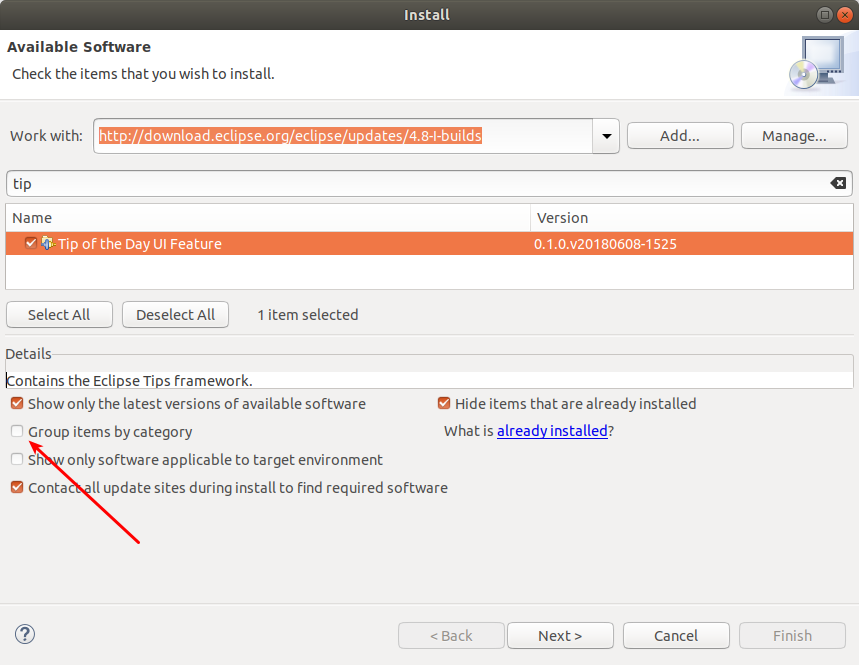Screen dimensions: 859x665
Task: Click the details text 'Contains the Eclipse Tips framework.'
Action: coord(129,381)
